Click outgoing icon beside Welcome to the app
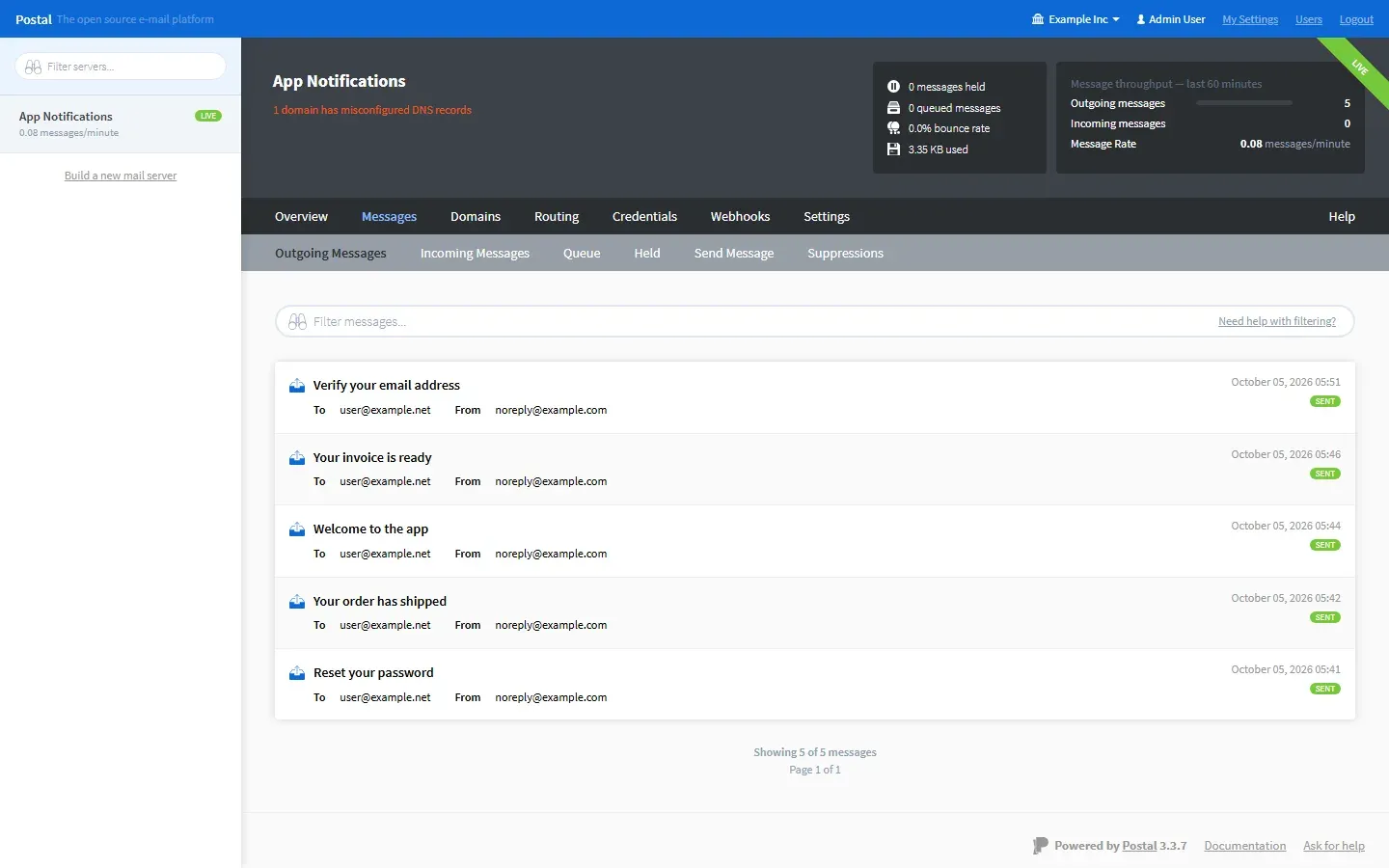This screenshot has width=1389, height=868. click(297, 529)
